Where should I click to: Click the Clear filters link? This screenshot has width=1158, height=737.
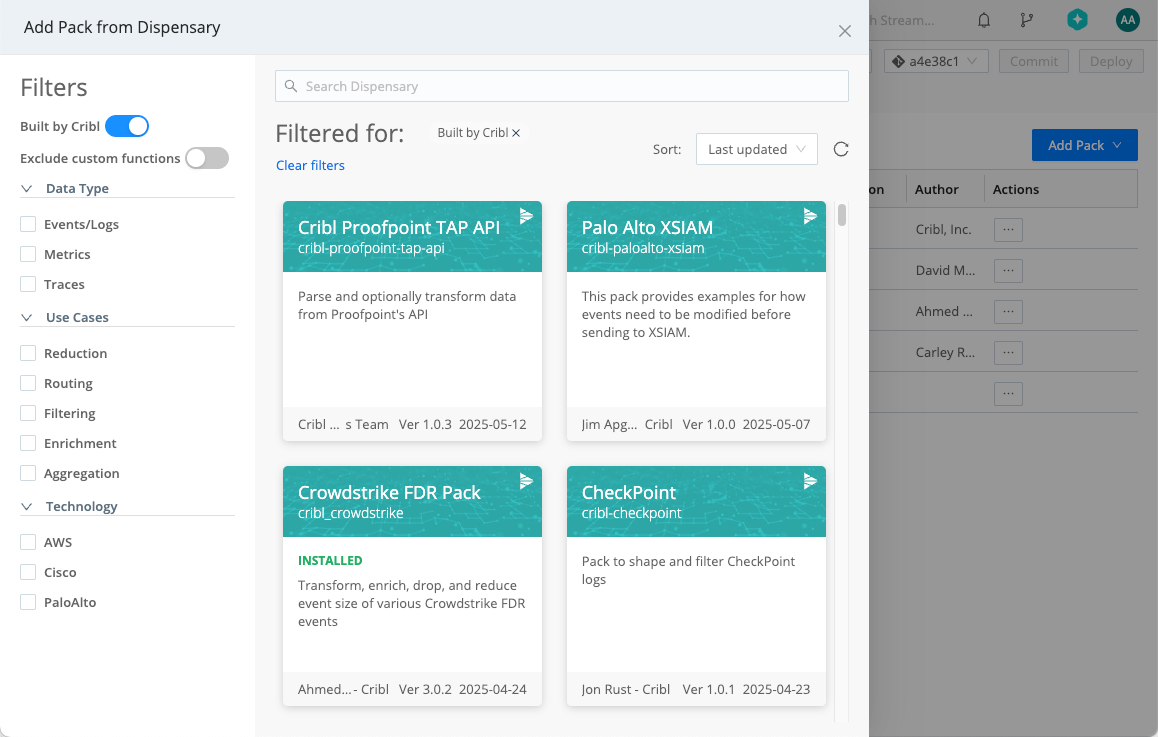coord(310,165)
